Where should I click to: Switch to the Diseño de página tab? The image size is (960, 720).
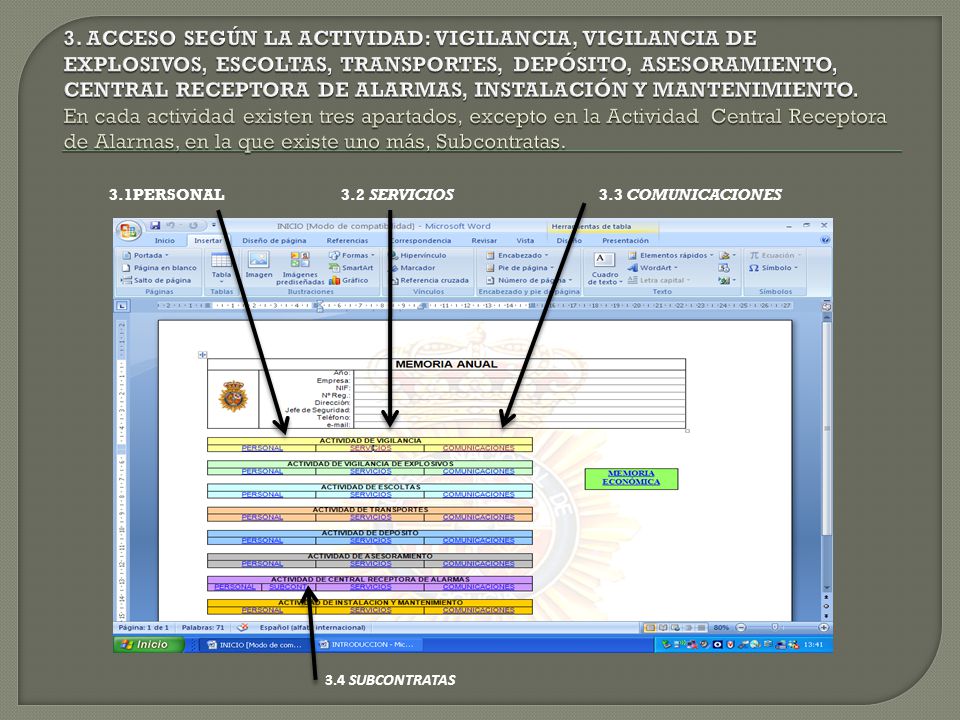[x=274, y=241]
